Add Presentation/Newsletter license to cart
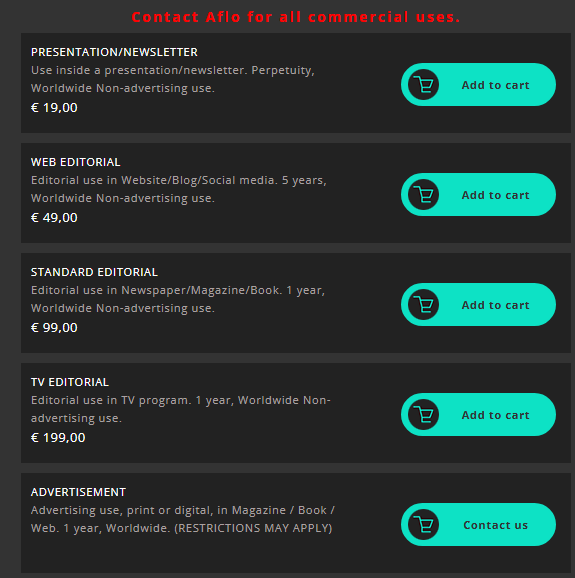575x578 pixels. tap(478, 84)
